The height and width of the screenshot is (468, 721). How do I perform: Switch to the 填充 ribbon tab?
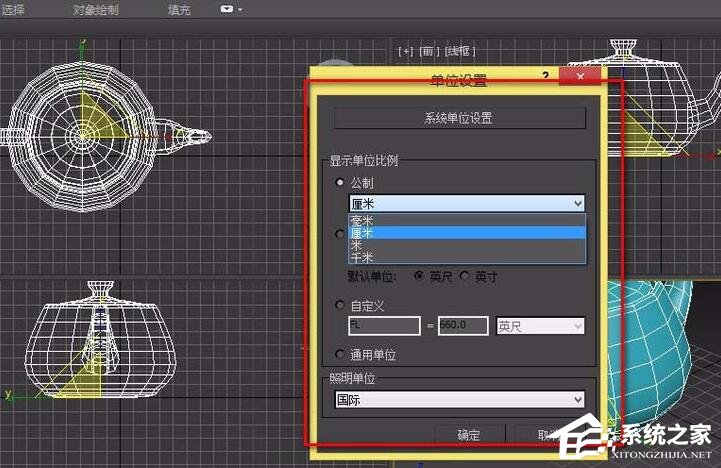tap(180, 10)
